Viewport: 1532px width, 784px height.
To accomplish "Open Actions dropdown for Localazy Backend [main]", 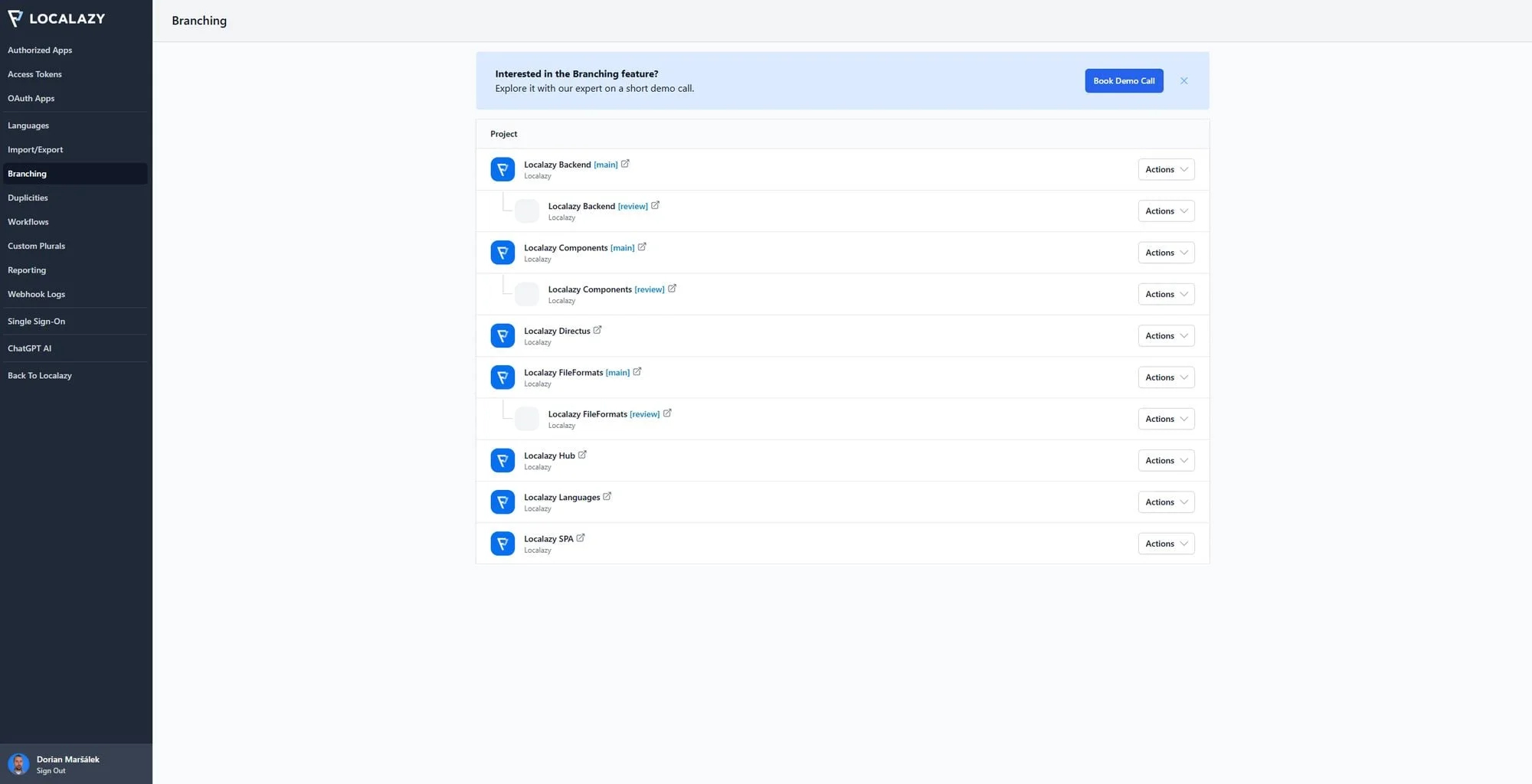I will [1166, 169].
